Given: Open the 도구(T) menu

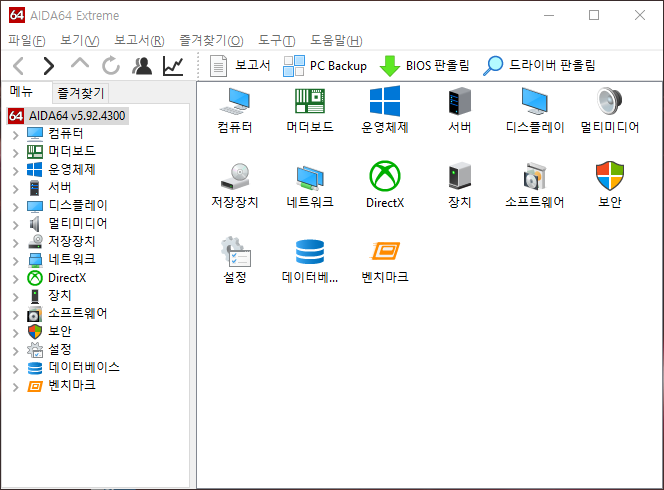Looking at the screenshot, I should tap(277, 41).
